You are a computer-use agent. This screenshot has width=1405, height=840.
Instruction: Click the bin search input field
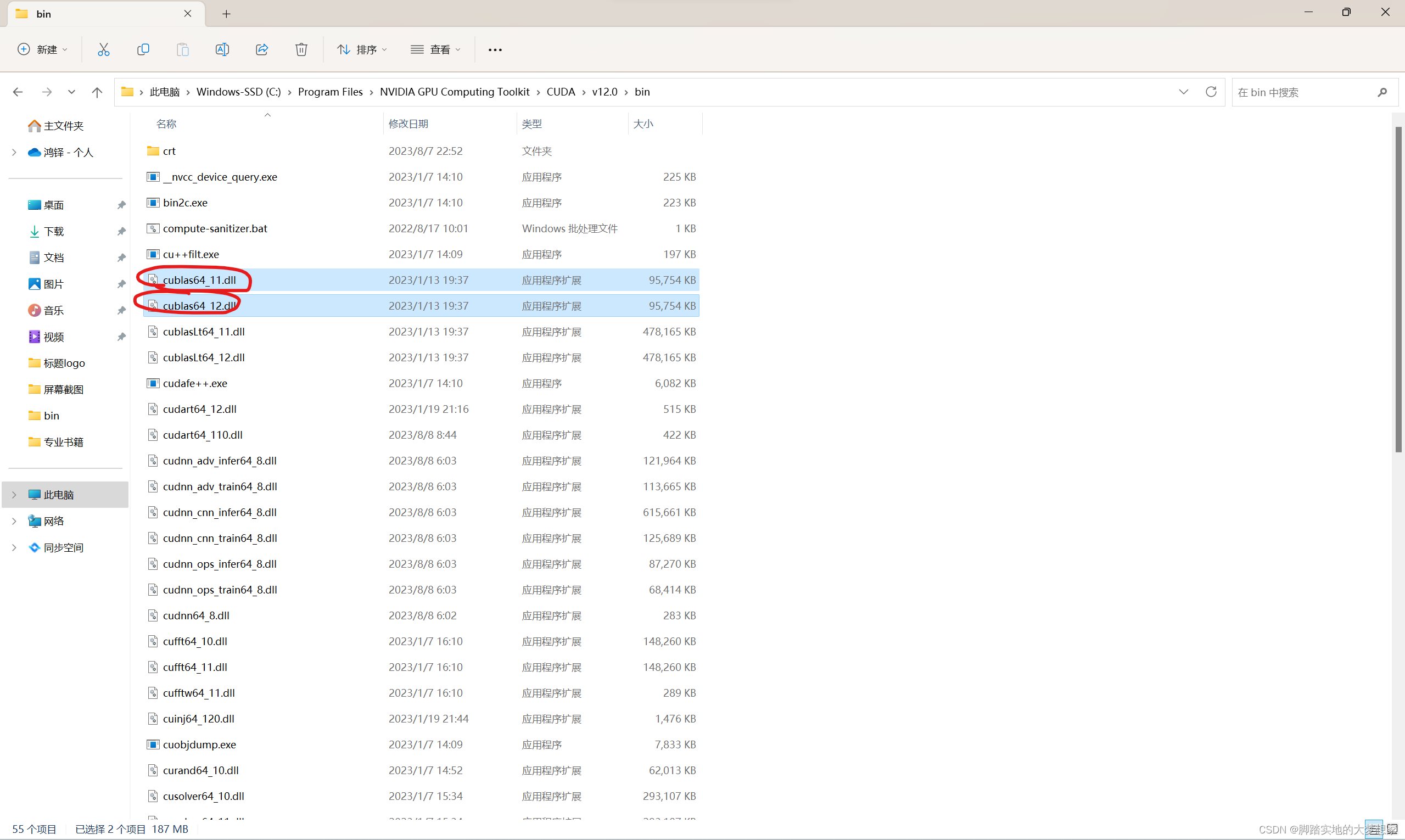(x=1302, y=92)
